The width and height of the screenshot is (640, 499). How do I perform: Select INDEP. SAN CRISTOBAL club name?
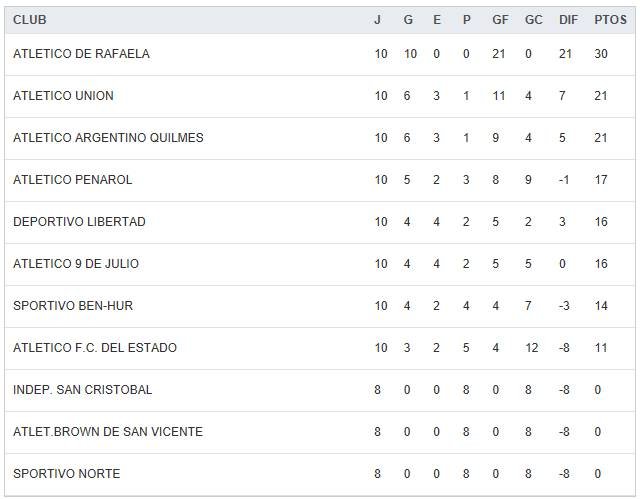[83, 390]
